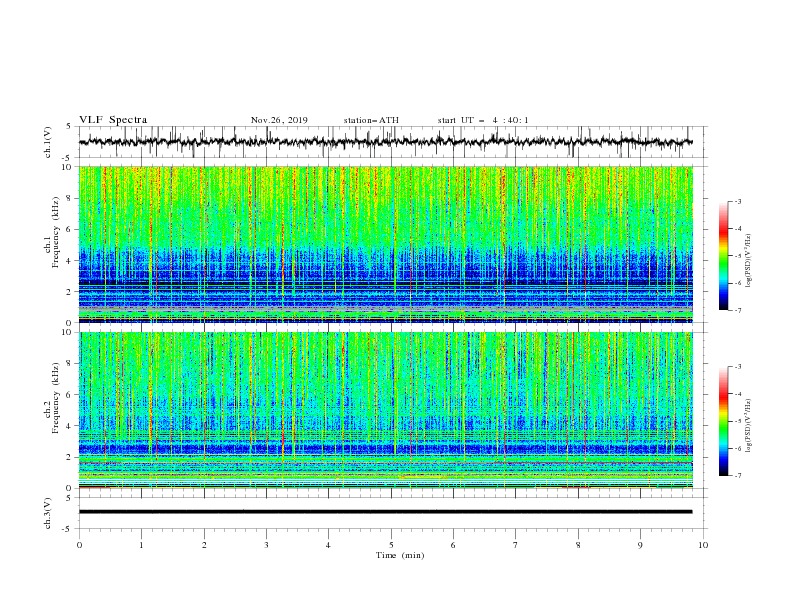
Task: Click the "-7" label on the ch.2 colorbar
Action: (737, 476)
